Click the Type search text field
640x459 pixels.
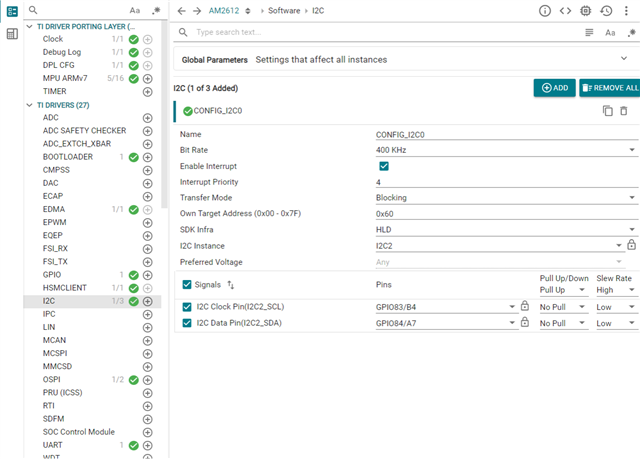click(x=386, y=32)
